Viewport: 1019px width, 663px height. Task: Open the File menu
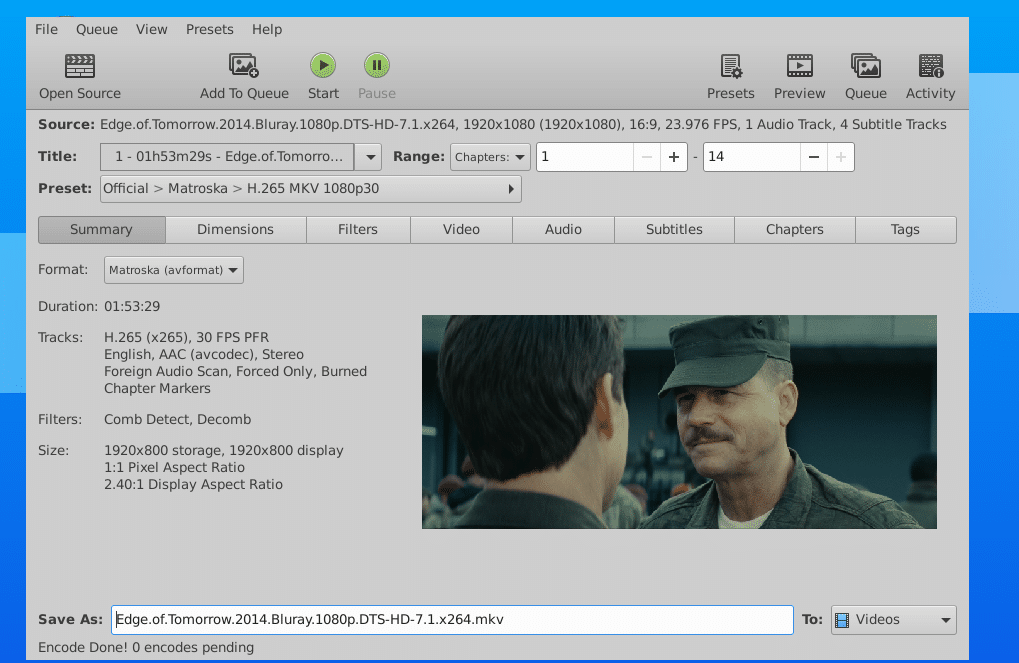46,29
